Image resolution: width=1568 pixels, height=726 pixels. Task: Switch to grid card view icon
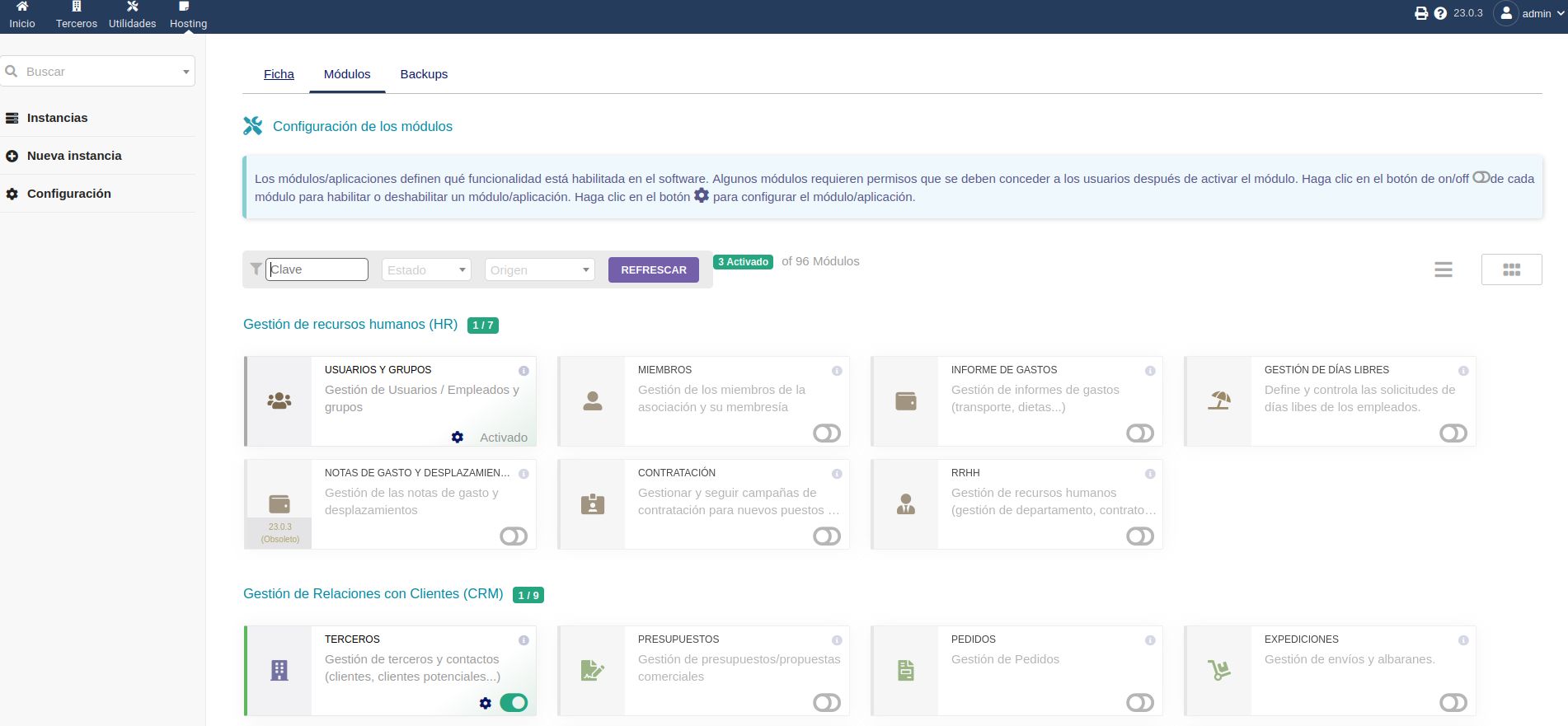[1511, 269]
